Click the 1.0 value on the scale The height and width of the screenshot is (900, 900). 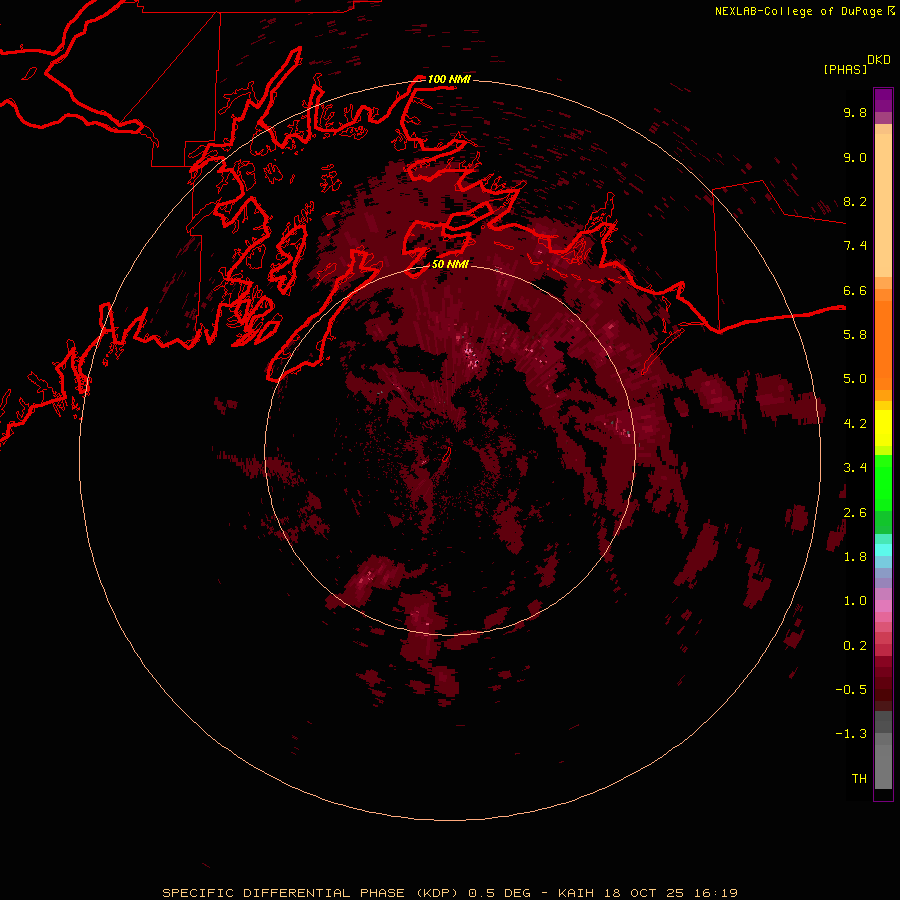[855, 601]
